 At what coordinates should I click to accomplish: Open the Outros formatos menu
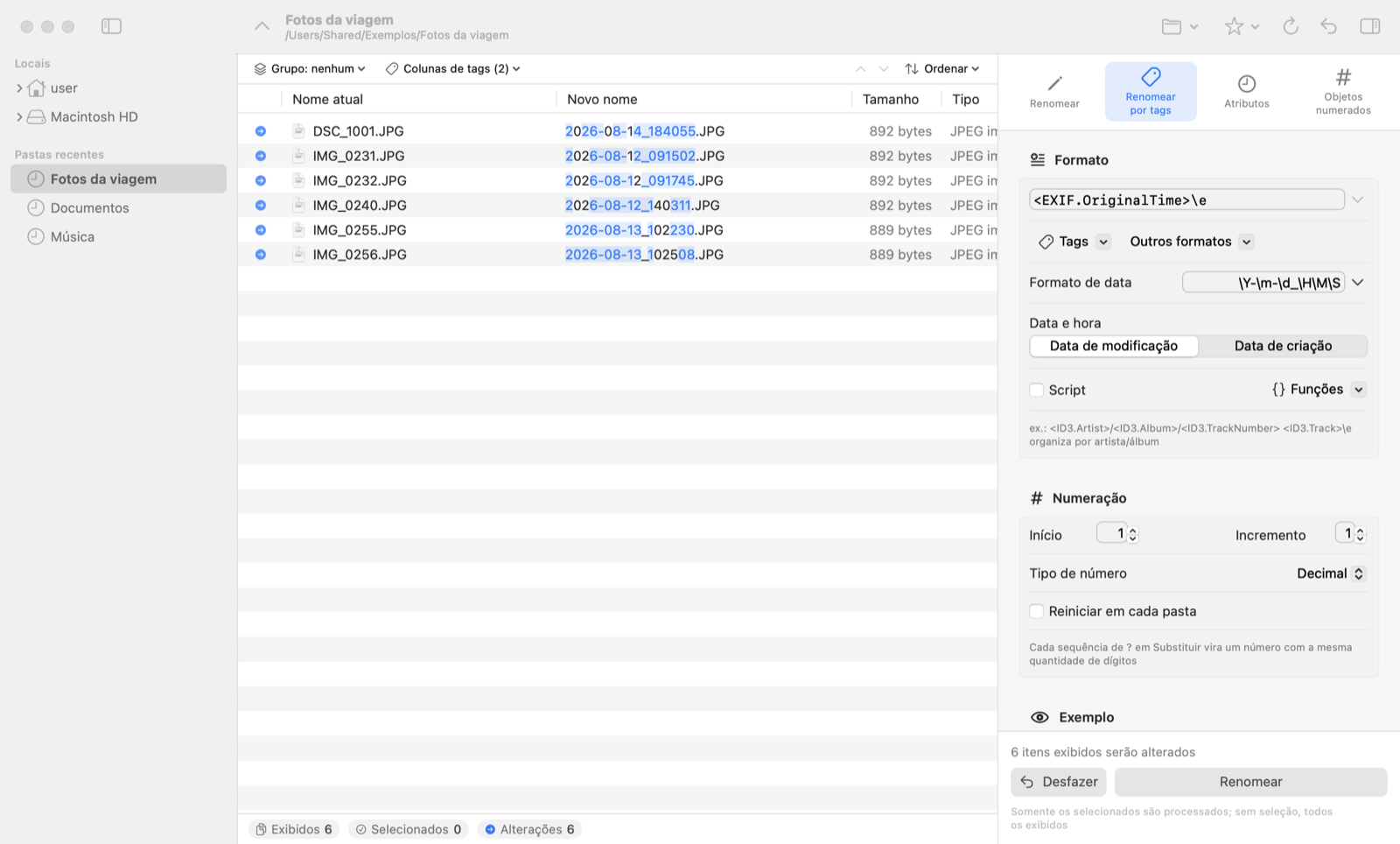[x=1191, y=242]
